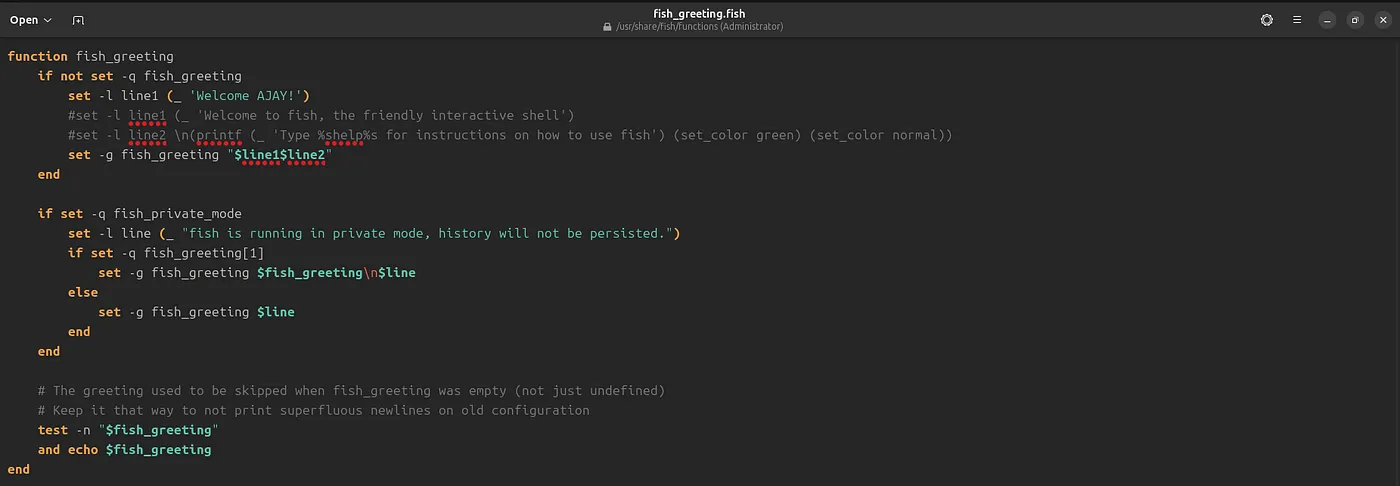Minimize the text editor window
This screenshot has height=486, width=1400.
click(x=1327, y=20)
